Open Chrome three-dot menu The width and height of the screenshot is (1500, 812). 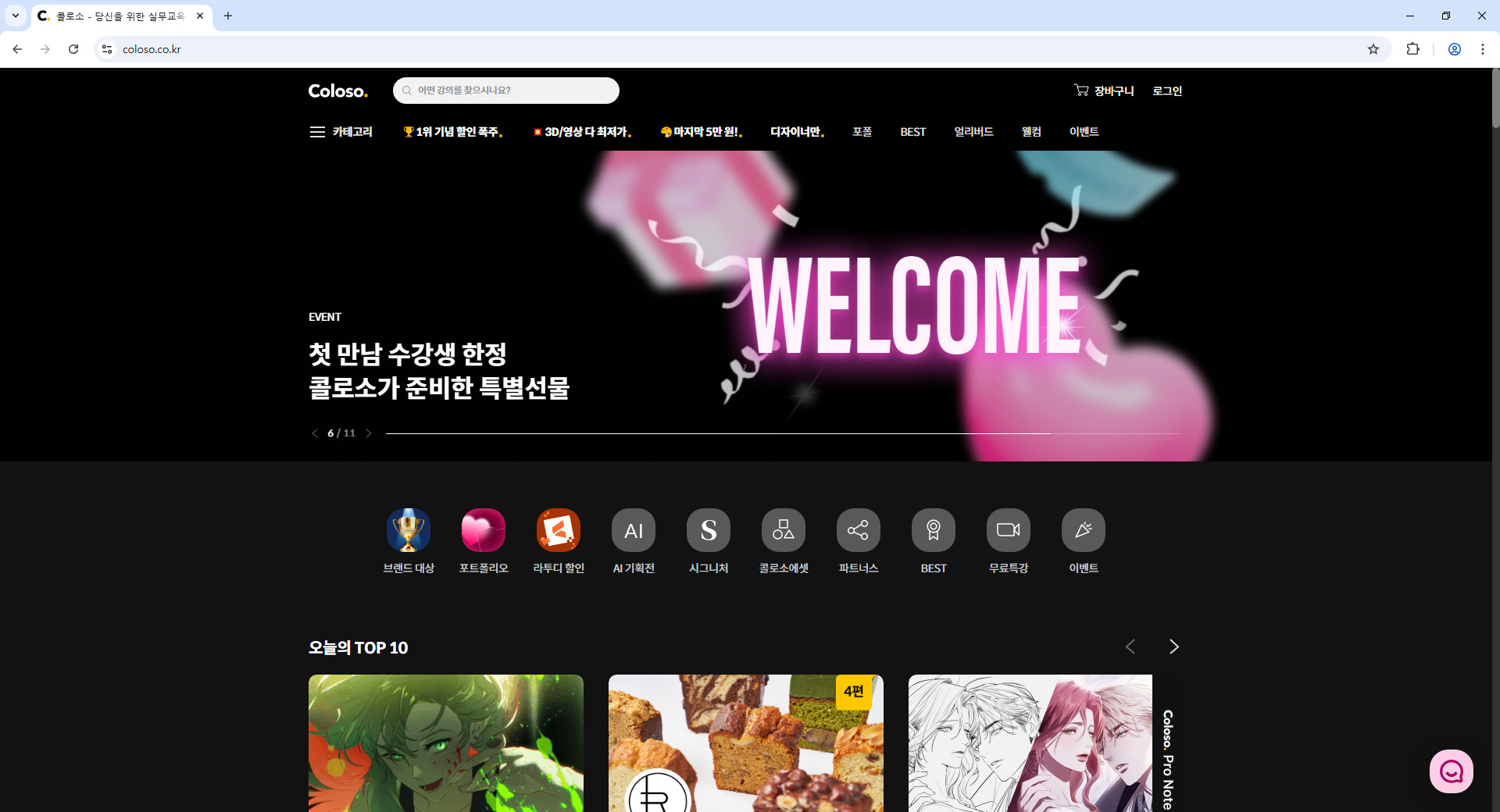(1483, 49)
